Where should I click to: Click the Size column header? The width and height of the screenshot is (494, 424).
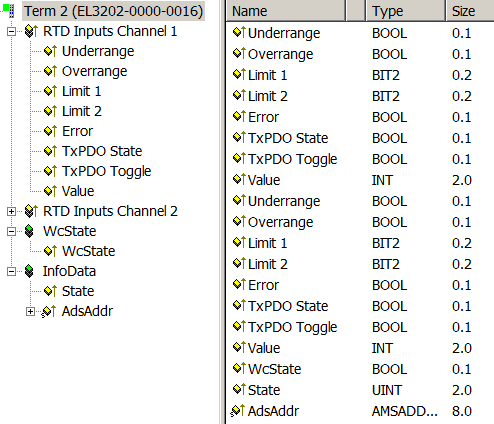[470, 11]
